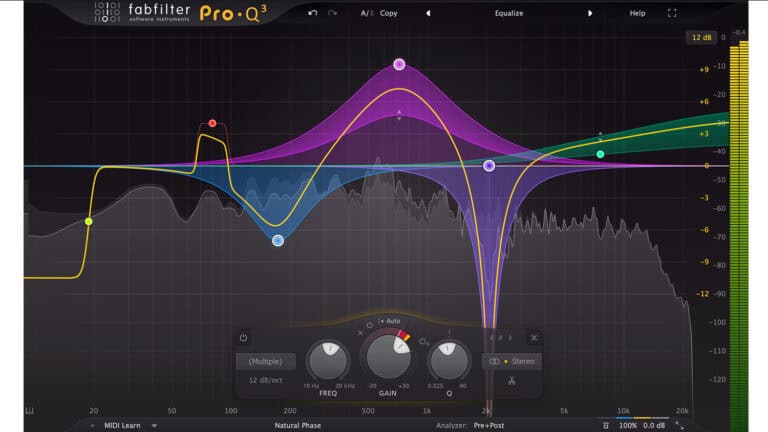Click the gain-Q interaction icon
The height and width of the screenshot is (432, 768).
click(423, 341)
